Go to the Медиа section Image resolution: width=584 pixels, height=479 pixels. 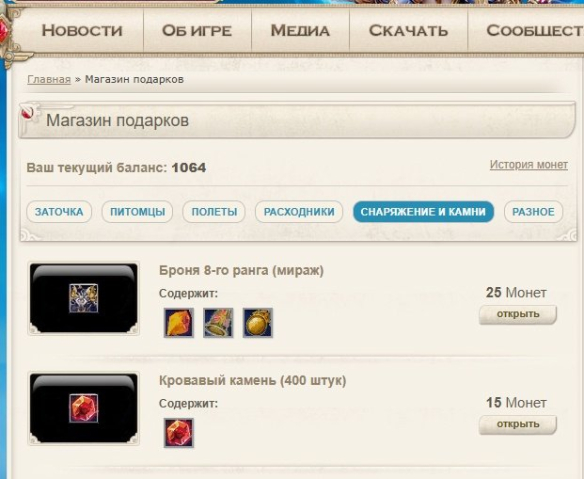[300, 31]
